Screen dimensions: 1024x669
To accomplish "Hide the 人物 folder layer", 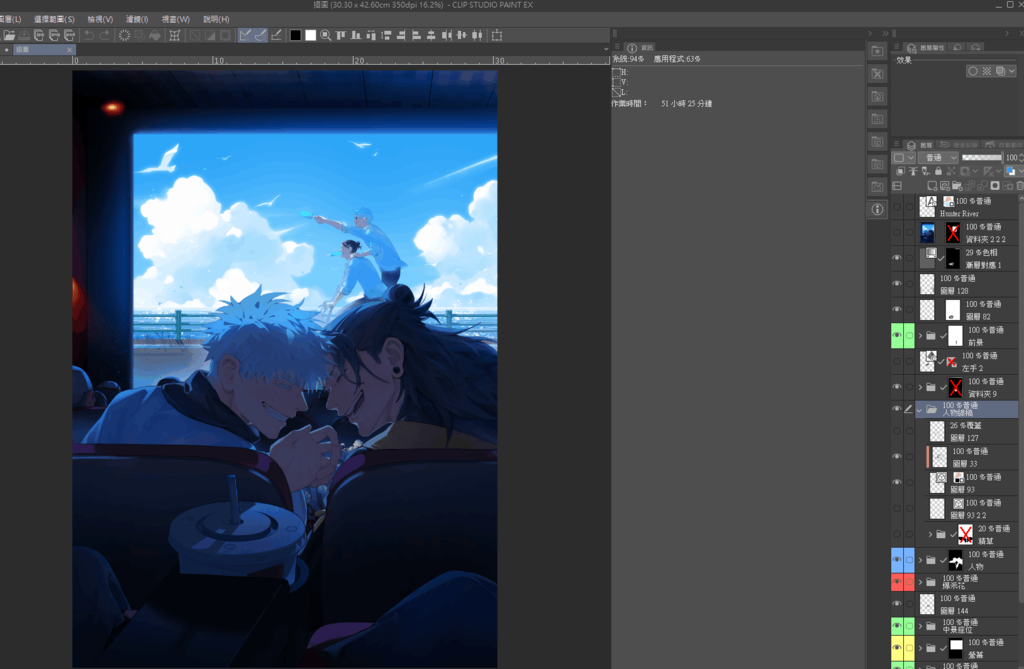I will tap(897, 560).
